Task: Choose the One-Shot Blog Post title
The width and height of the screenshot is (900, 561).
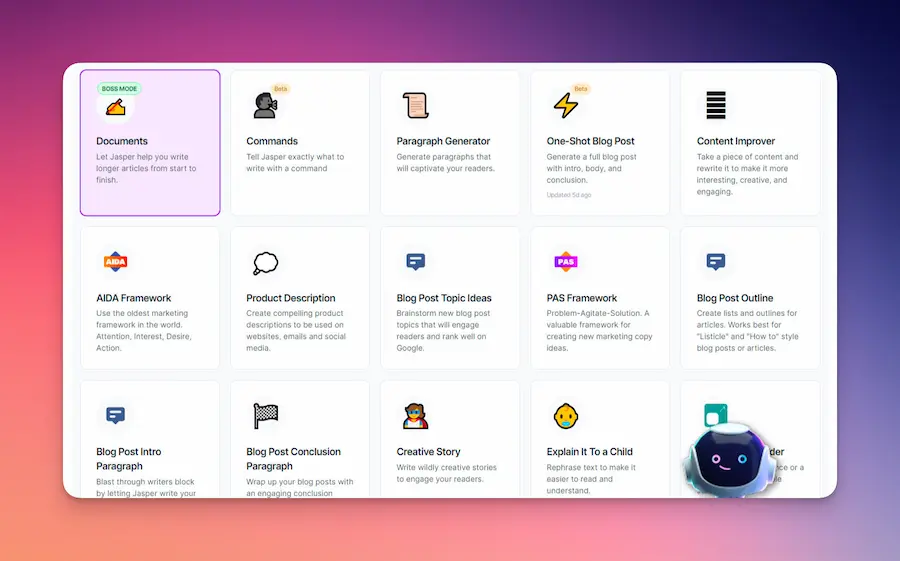Action: pos(591,141)
